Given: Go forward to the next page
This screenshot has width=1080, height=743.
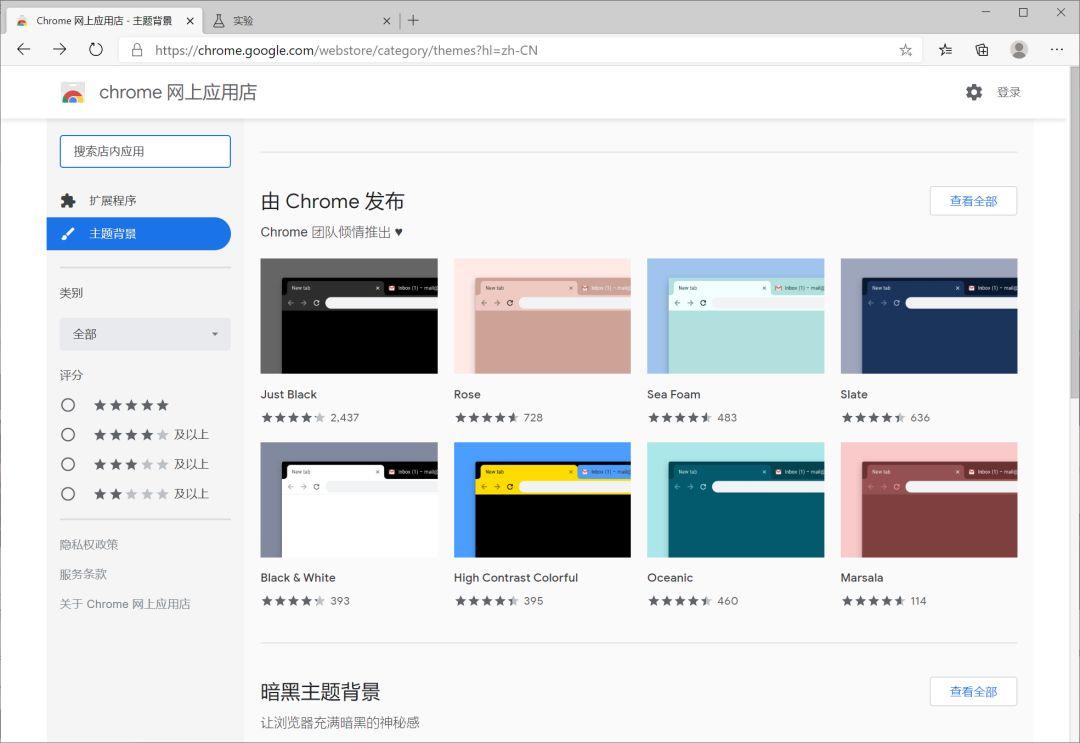Looking at the screenshot, I should point(60,50).
